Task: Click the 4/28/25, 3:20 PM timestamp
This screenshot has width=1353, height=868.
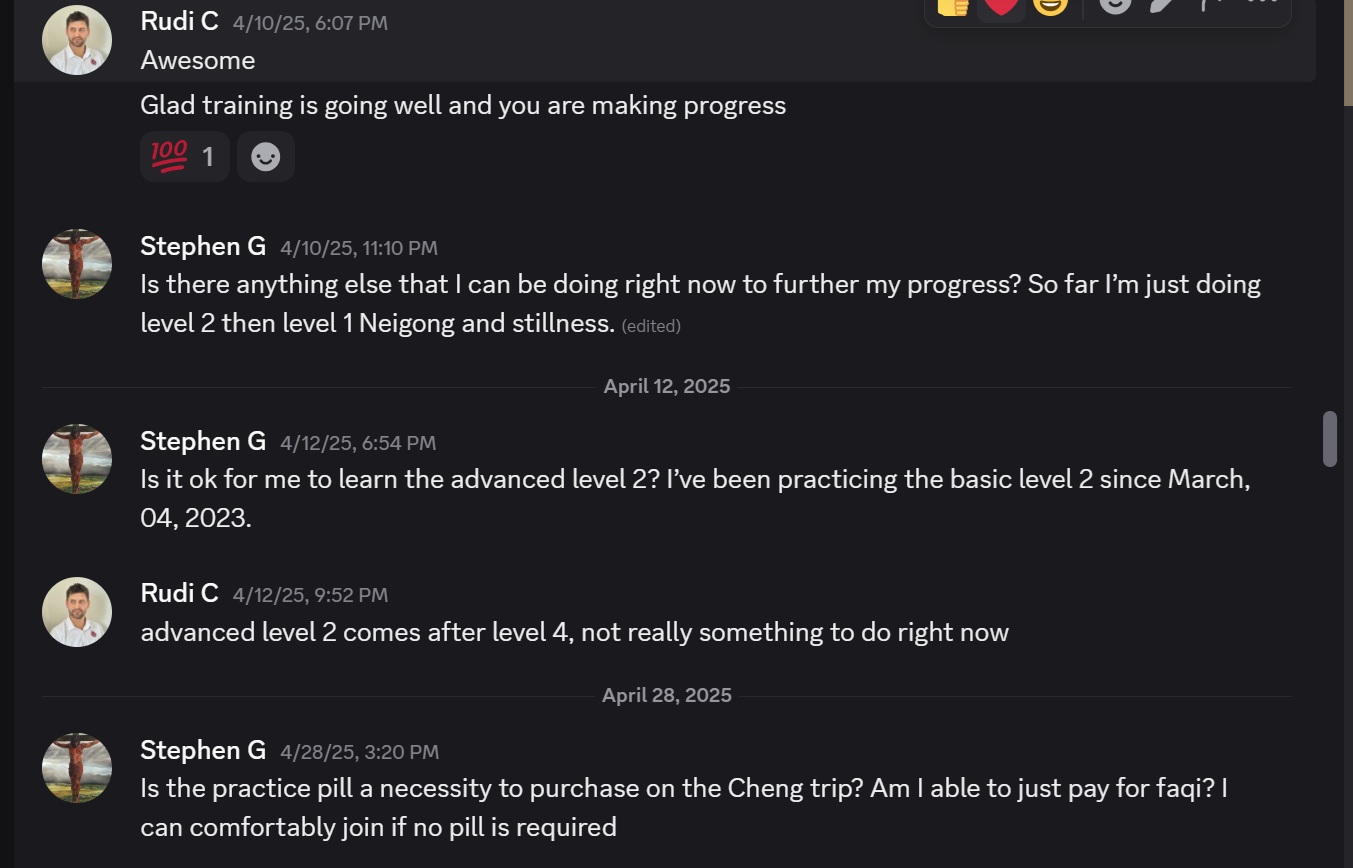Action: (x=359, y=752)
